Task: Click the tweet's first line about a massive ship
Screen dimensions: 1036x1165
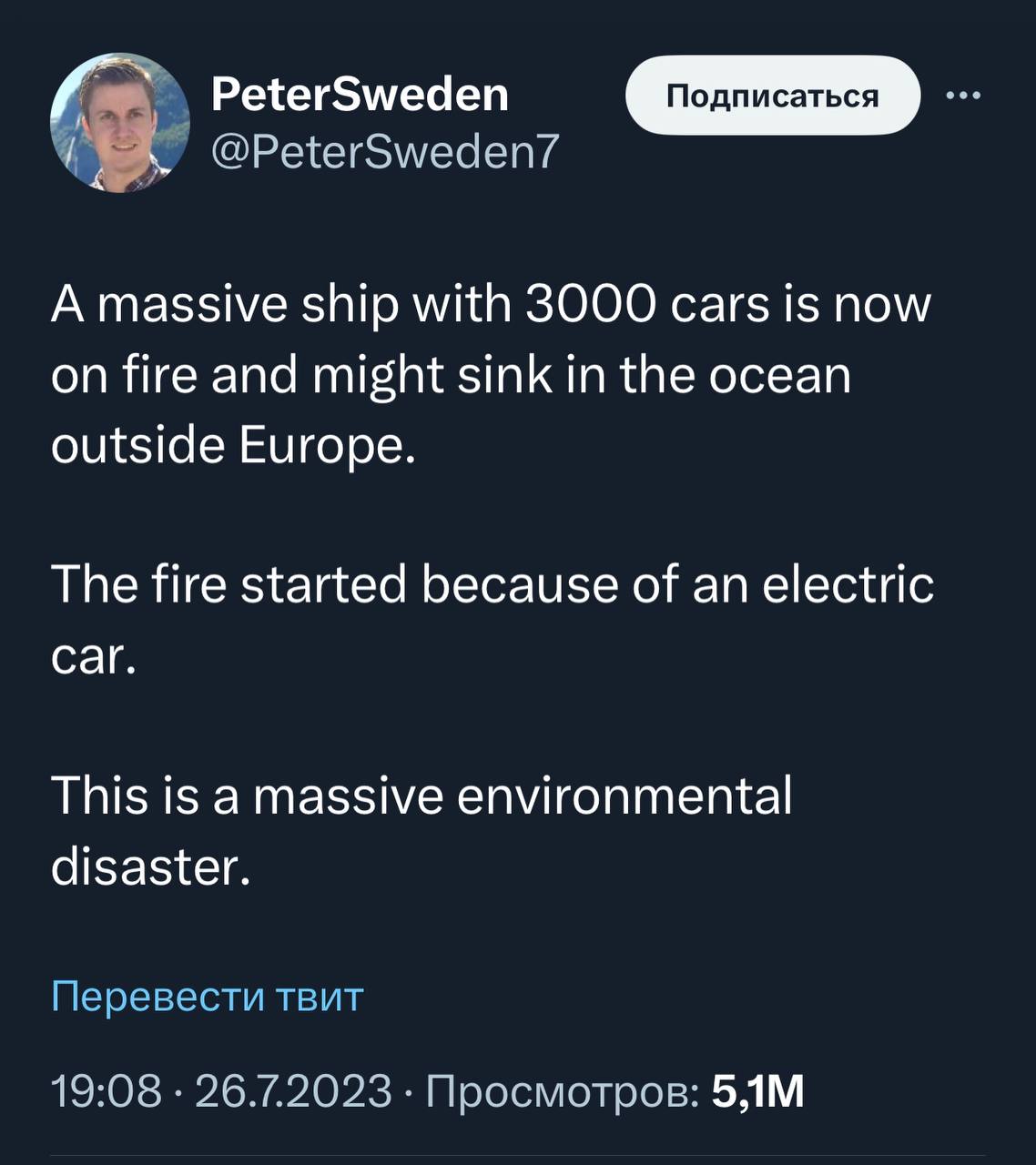Action: tap(492, 304)
